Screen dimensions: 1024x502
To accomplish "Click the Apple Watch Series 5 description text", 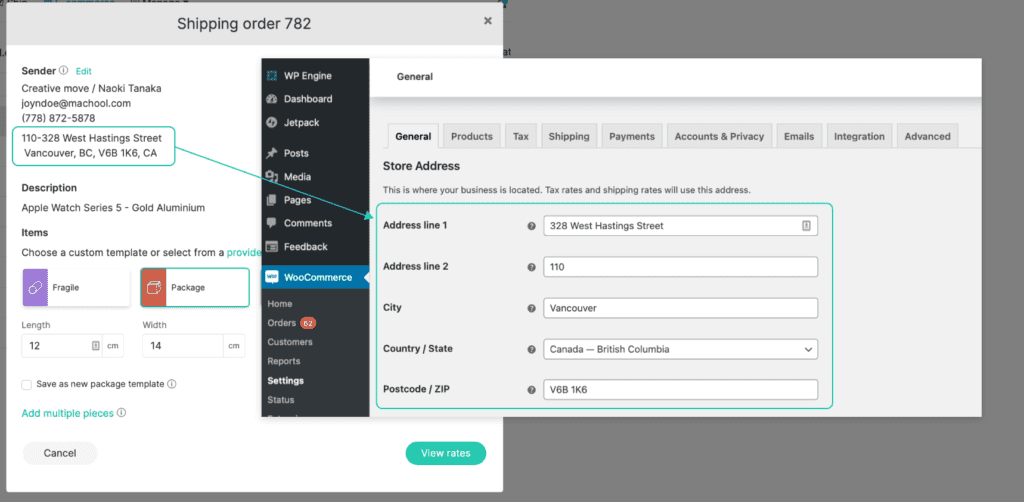I will (x=113, y=208).
